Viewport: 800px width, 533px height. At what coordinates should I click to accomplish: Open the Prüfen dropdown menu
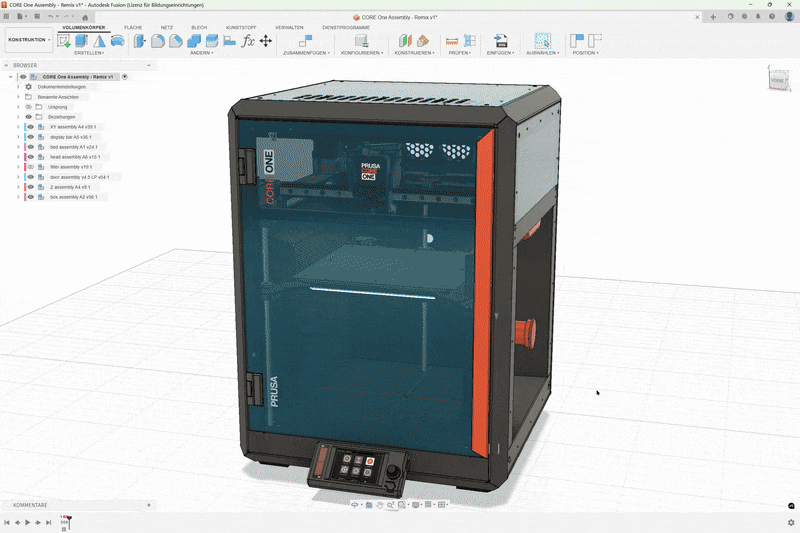click(460, 53)
